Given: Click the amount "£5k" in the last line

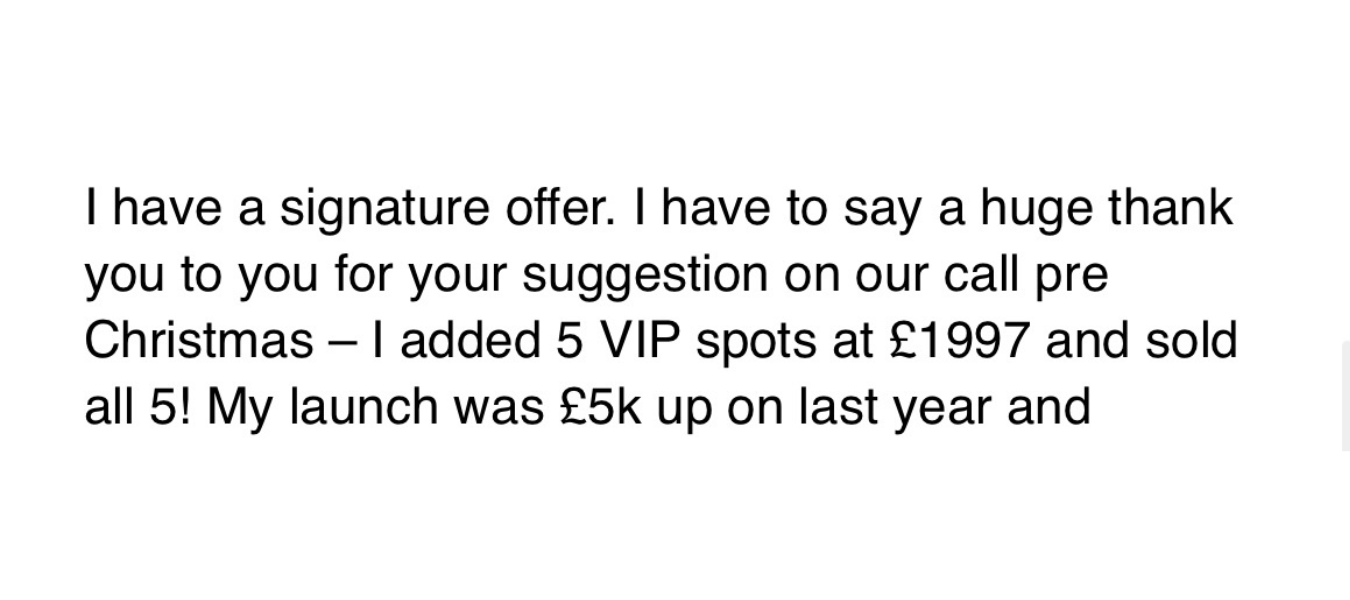Looking at the screenshot, I should [599, 407].
